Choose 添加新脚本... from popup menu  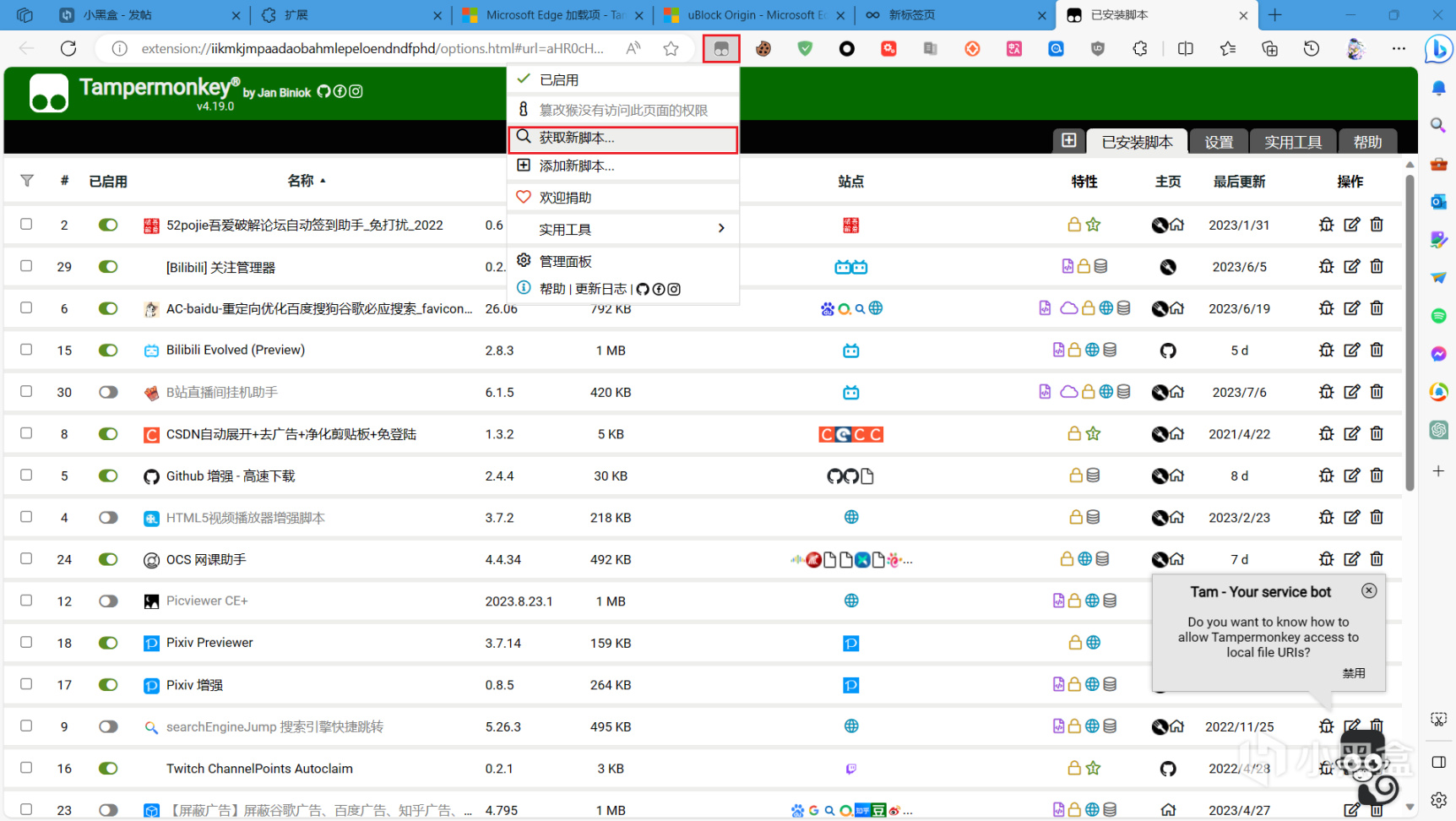pos(623,166)
